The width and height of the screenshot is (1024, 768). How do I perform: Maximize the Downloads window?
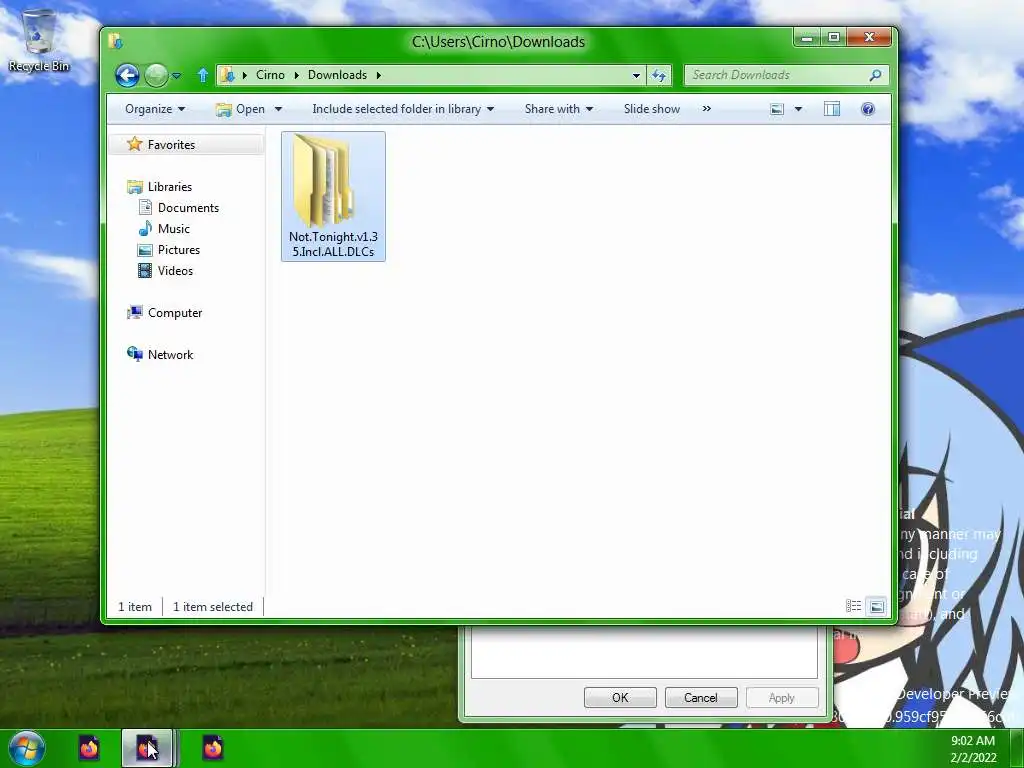point(834,38)
